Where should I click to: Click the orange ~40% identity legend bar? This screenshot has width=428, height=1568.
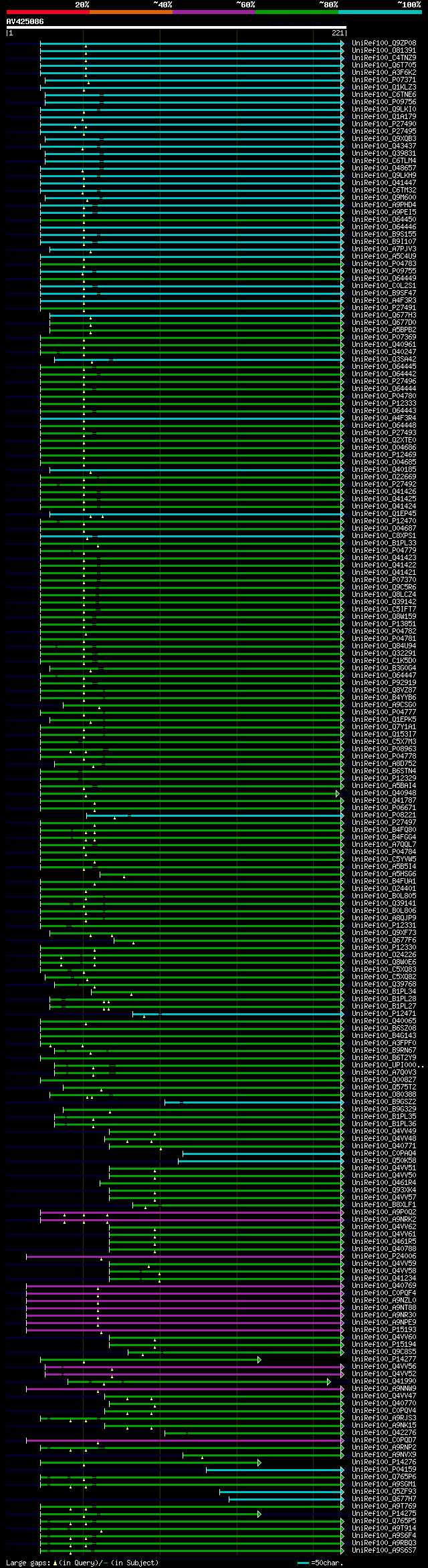tap(130, 12)
